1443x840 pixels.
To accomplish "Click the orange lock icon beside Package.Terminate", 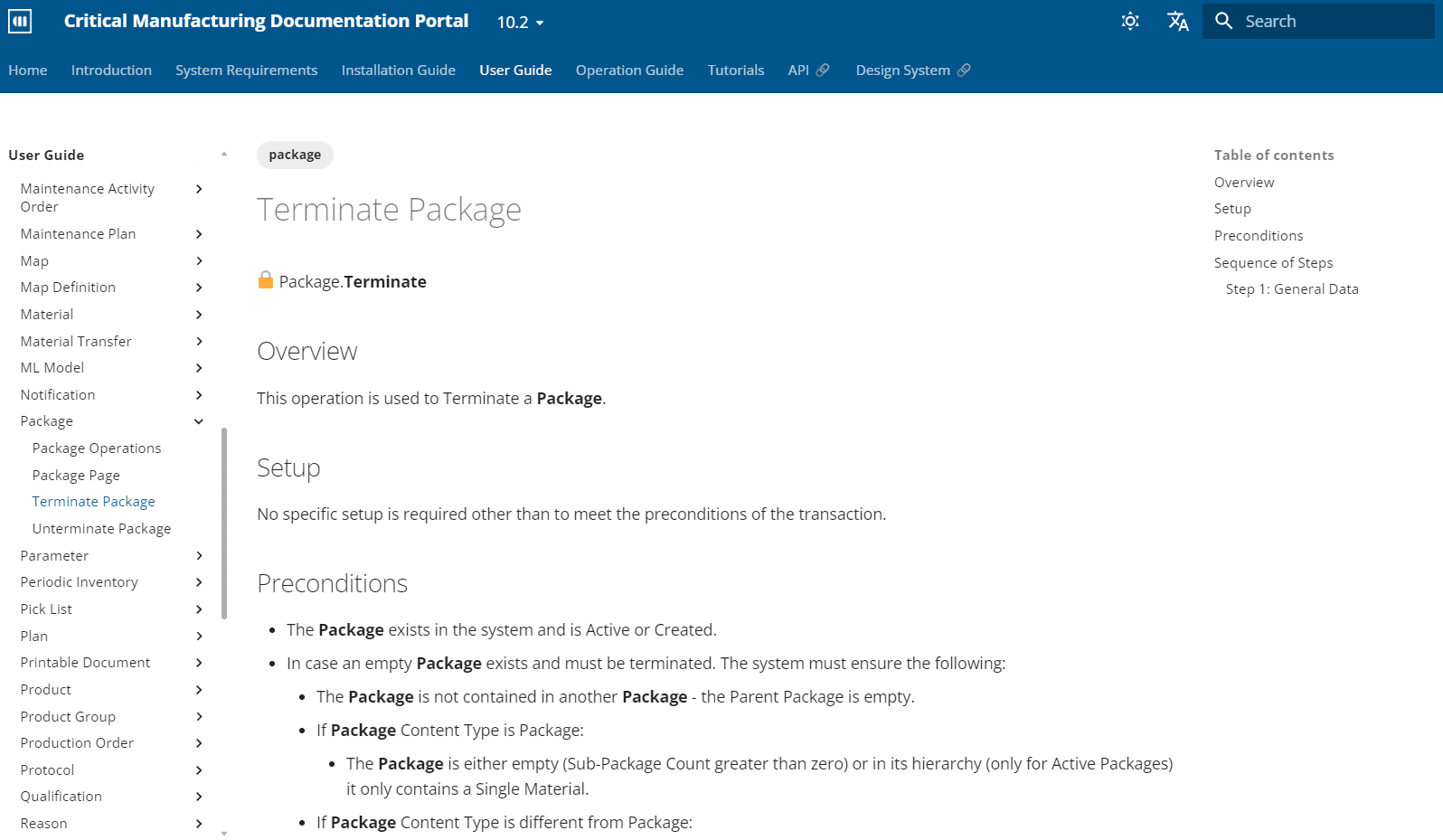I will [x=266, y=280].
